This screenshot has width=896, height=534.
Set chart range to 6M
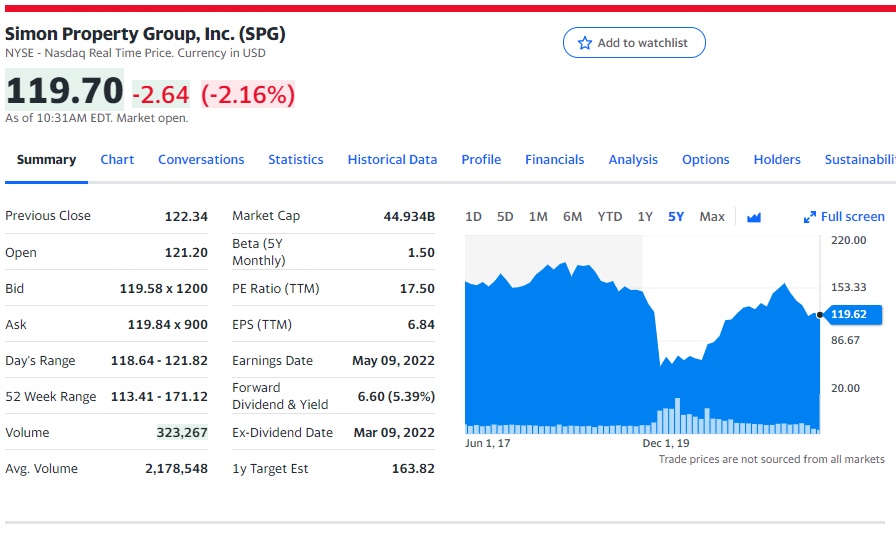click(x=573, y=217)
